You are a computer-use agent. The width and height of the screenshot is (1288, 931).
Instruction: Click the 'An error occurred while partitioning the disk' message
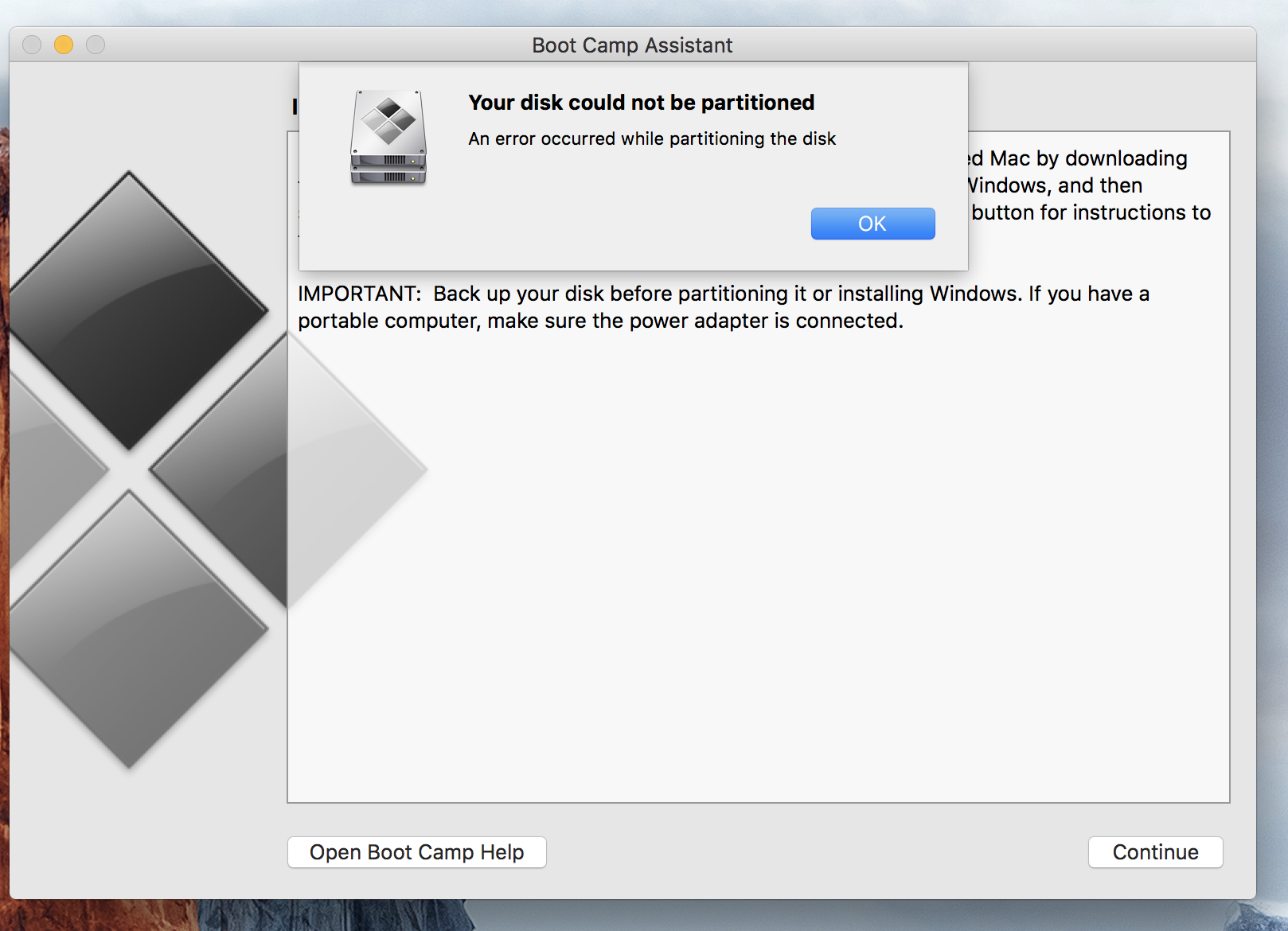[x=652, y=138]
